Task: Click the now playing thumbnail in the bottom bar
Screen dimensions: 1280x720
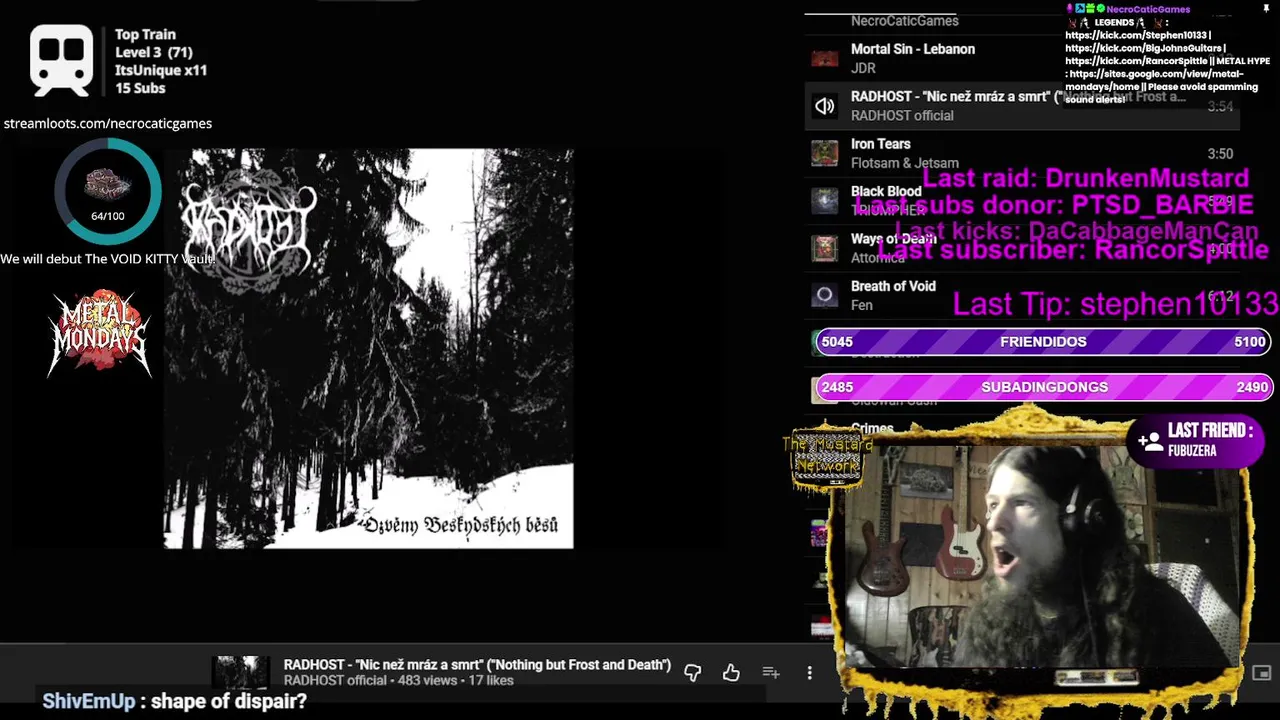Action: (x=243, y=672)
